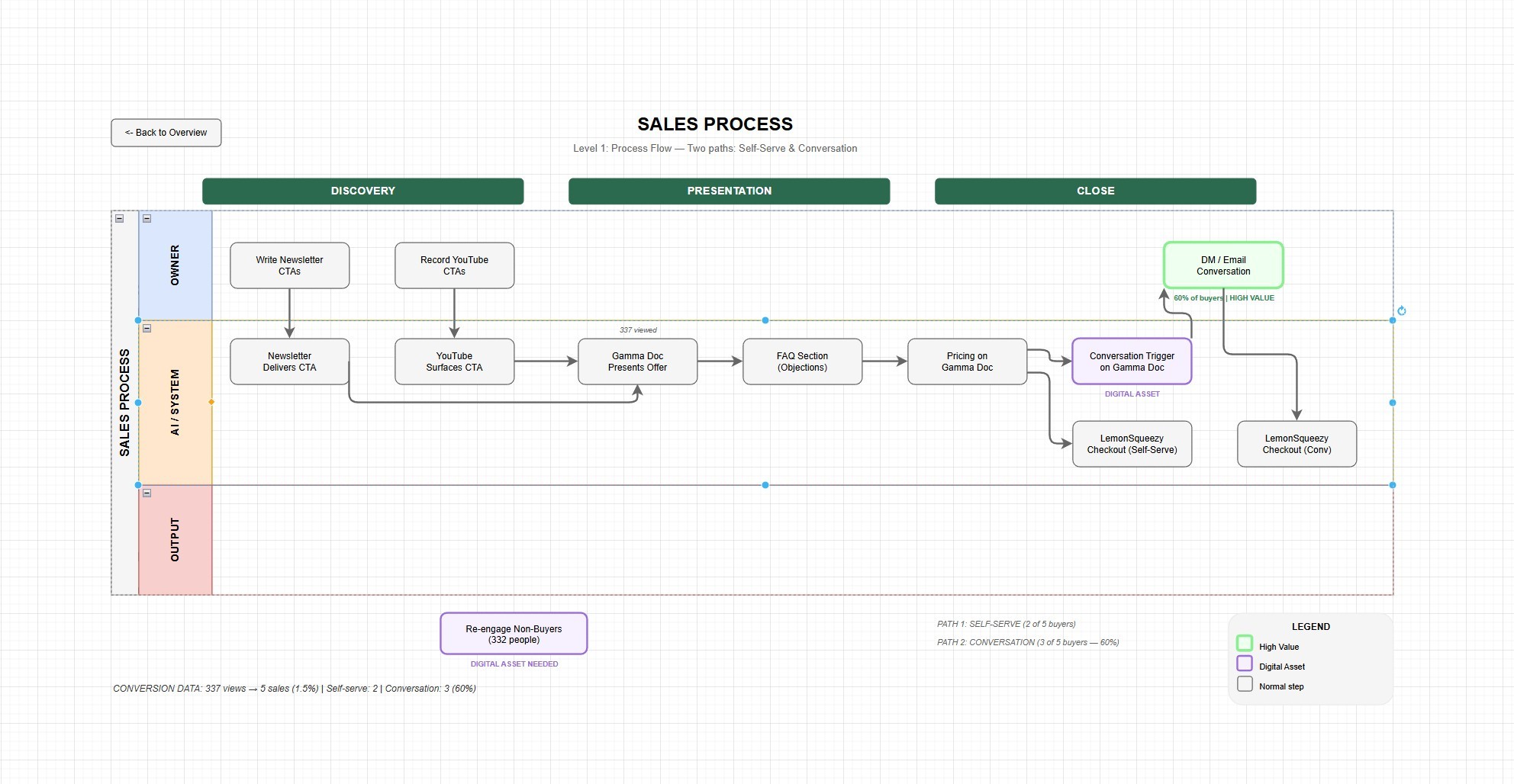Click the DIGITAL ASSET label under Conversation Trigger

point(1132,394)
